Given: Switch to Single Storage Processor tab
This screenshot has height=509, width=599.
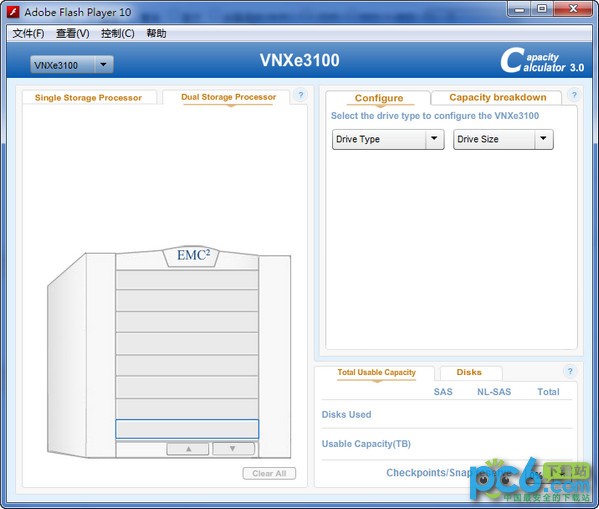Looking at the screenshot, I should tap(88, 97).
